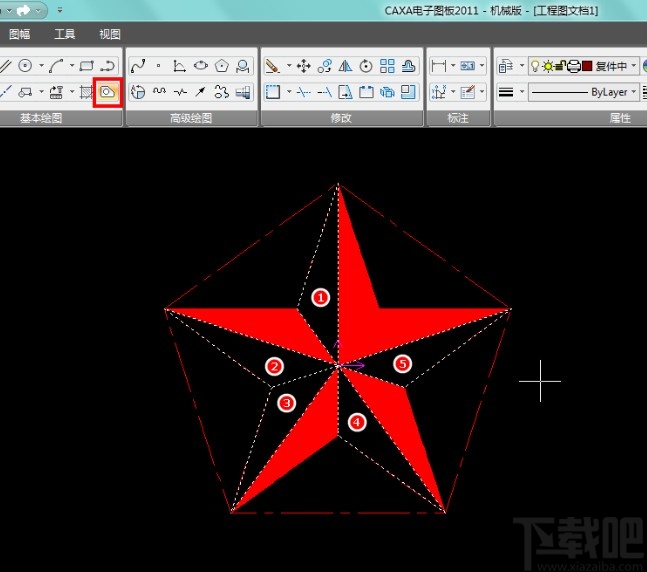Viewport: 647px width, 572px height.
Task: Select the Fill tool highlighted in red
Action: coord(107,92)
